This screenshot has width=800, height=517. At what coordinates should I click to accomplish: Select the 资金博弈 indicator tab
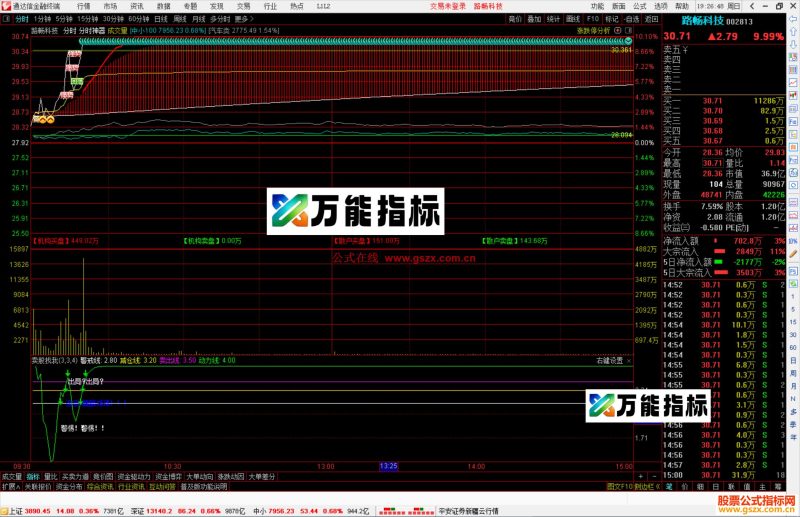[x=168, y=477]
